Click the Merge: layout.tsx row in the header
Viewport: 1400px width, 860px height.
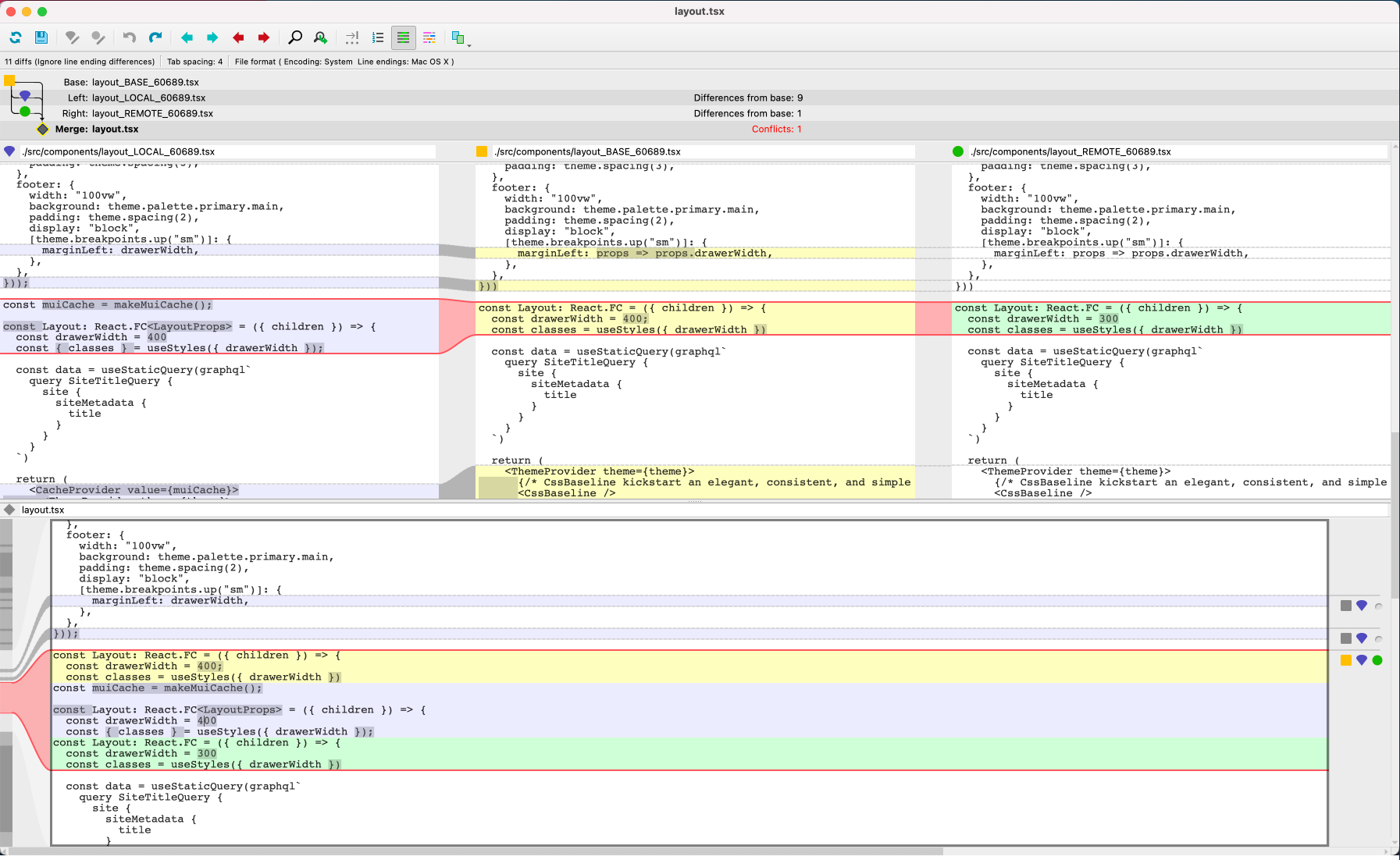click(97, 129)
